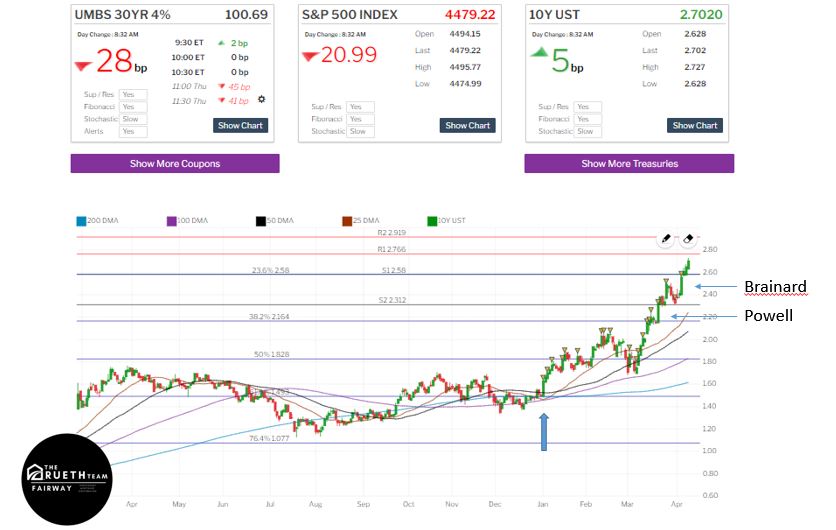This screenshot has width=836, height=530.
Task: Click the S&P 500 High value 4495.77
Action: [x=465, y=67]
